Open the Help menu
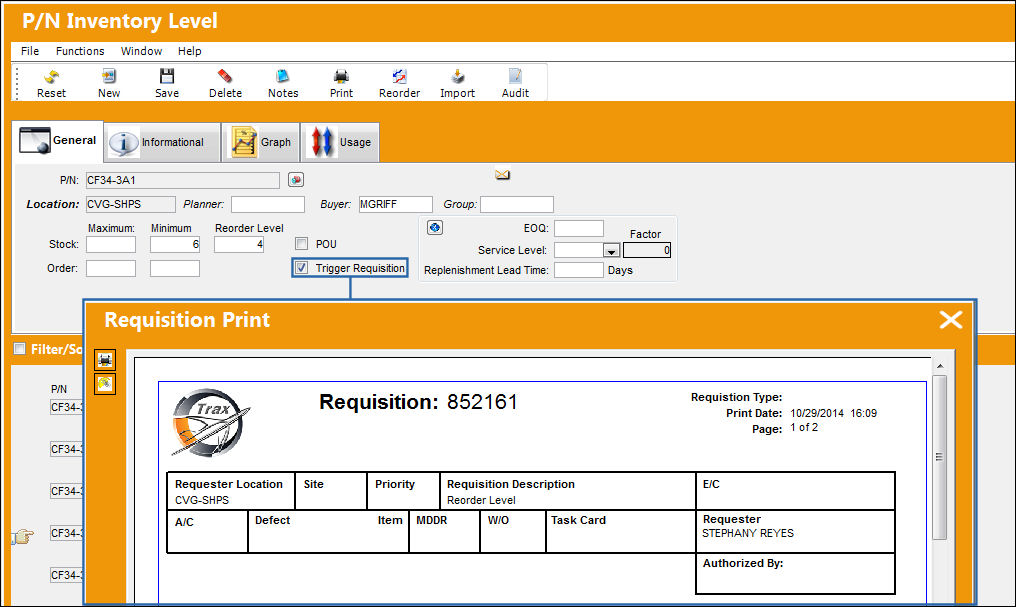This screenshot has height=607, width=1016. (x=190, y=51)
